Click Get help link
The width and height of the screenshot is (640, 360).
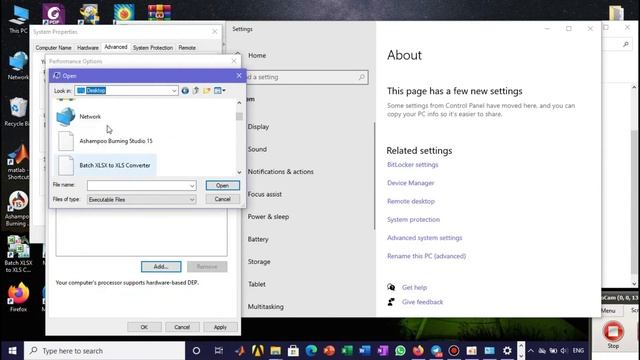(414, 287)
